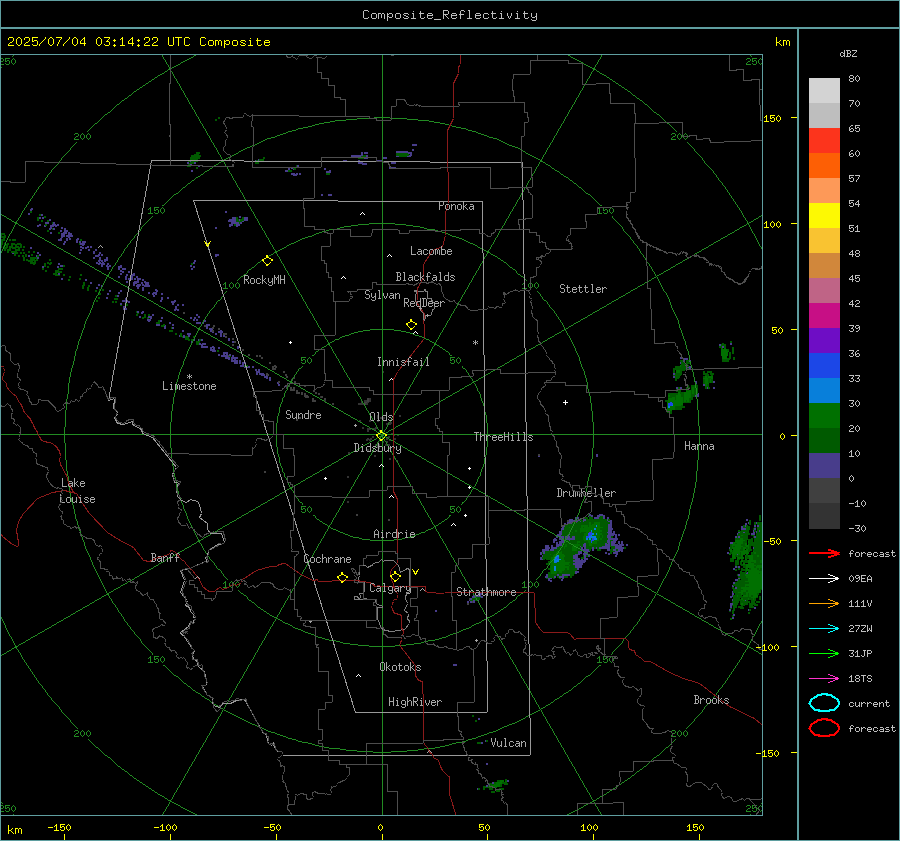This screenshot has width=900, height=841.
Task: Click the orange 111V arrow icon
Action: pos(824,603)
